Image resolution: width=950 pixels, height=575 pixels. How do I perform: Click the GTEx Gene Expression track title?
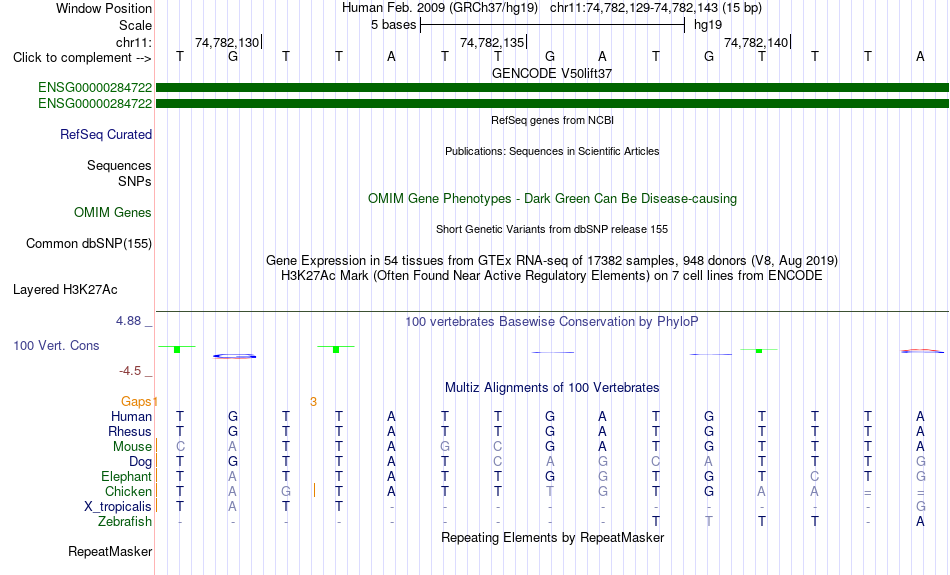pos(552,261)
